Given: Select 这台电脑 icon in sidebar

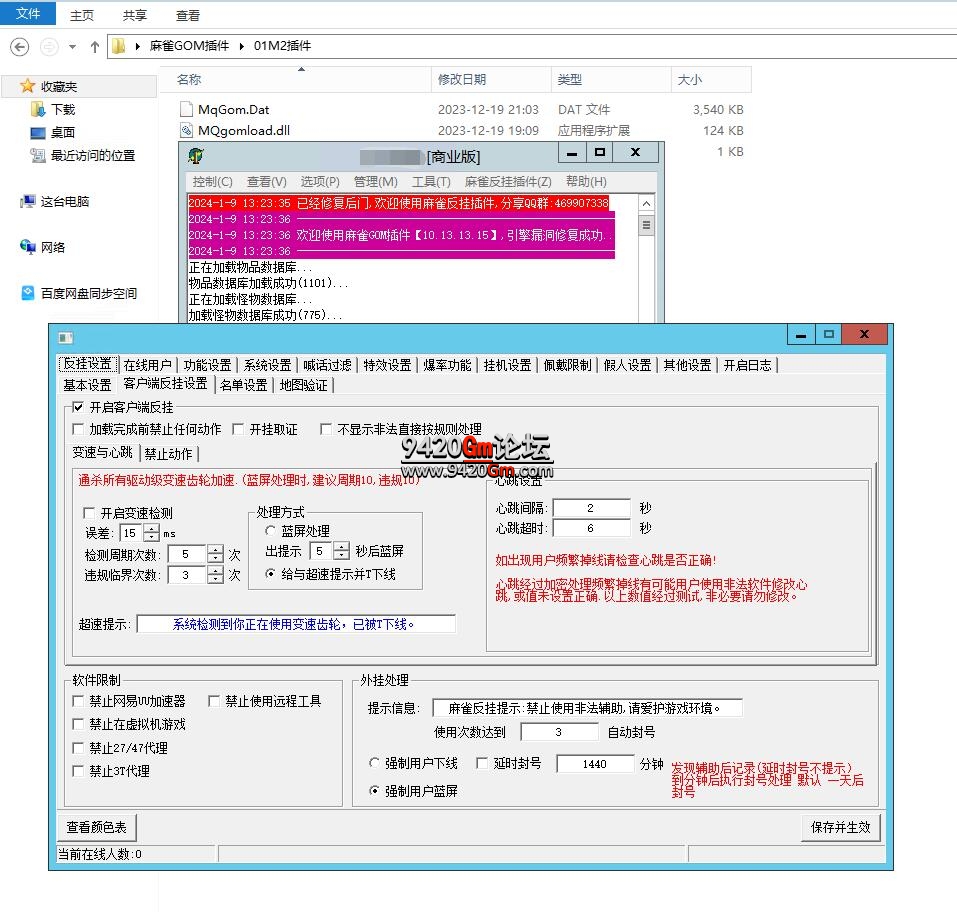Looking at the screenshot, I should tap(27, 201).
